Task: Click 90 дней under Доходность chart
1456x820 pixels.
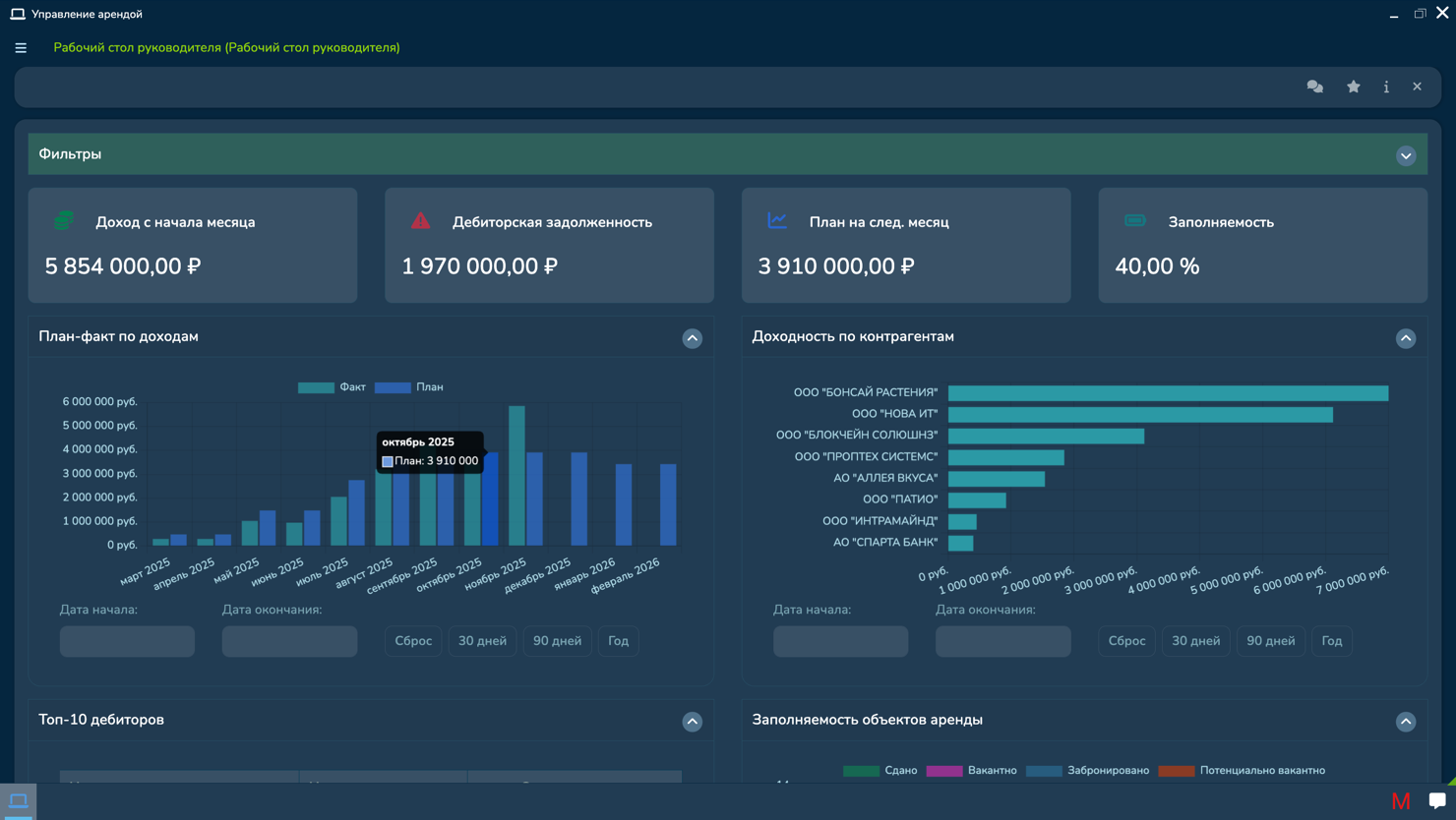Action: tap(1271, 641)
